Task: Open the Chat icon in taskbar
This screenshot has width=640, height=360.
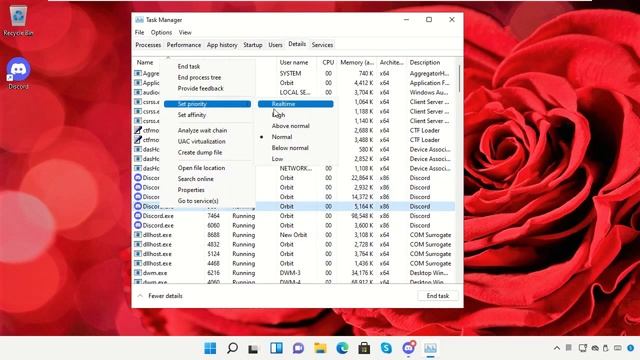Action: click(x=298, y=348)
